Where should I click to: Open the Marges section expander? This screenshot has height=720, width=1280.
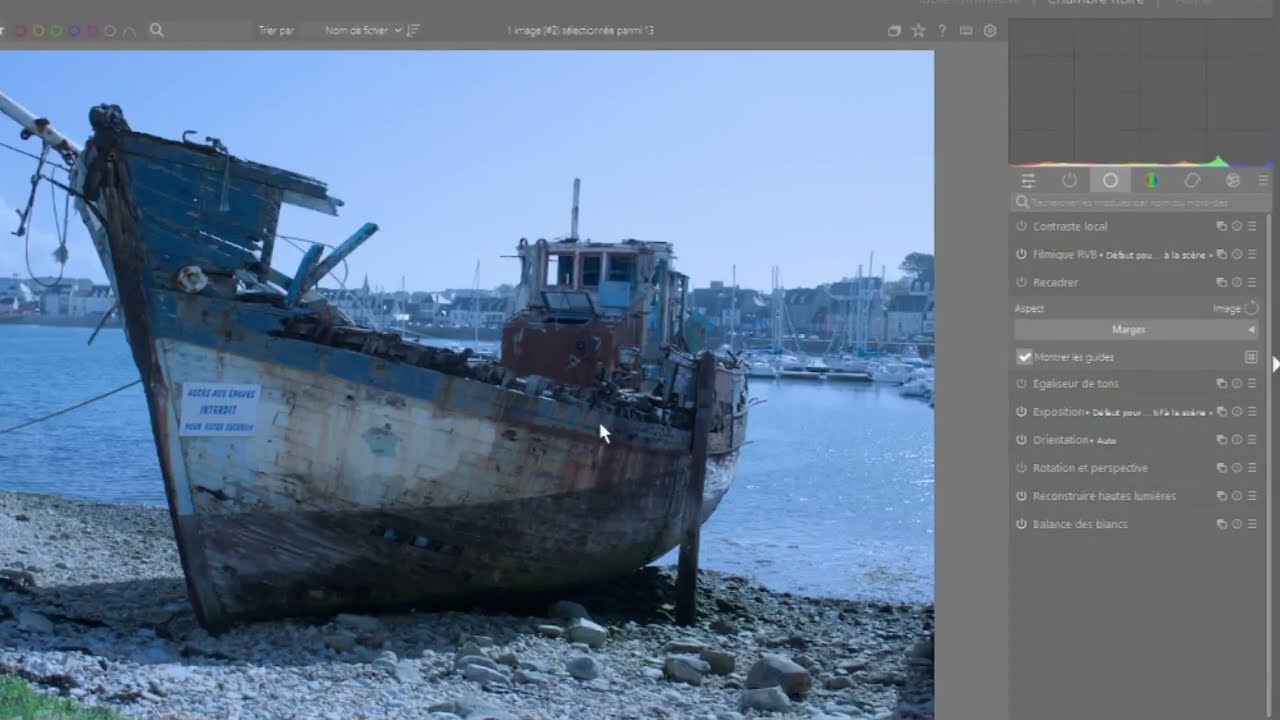coord(1136,329)
